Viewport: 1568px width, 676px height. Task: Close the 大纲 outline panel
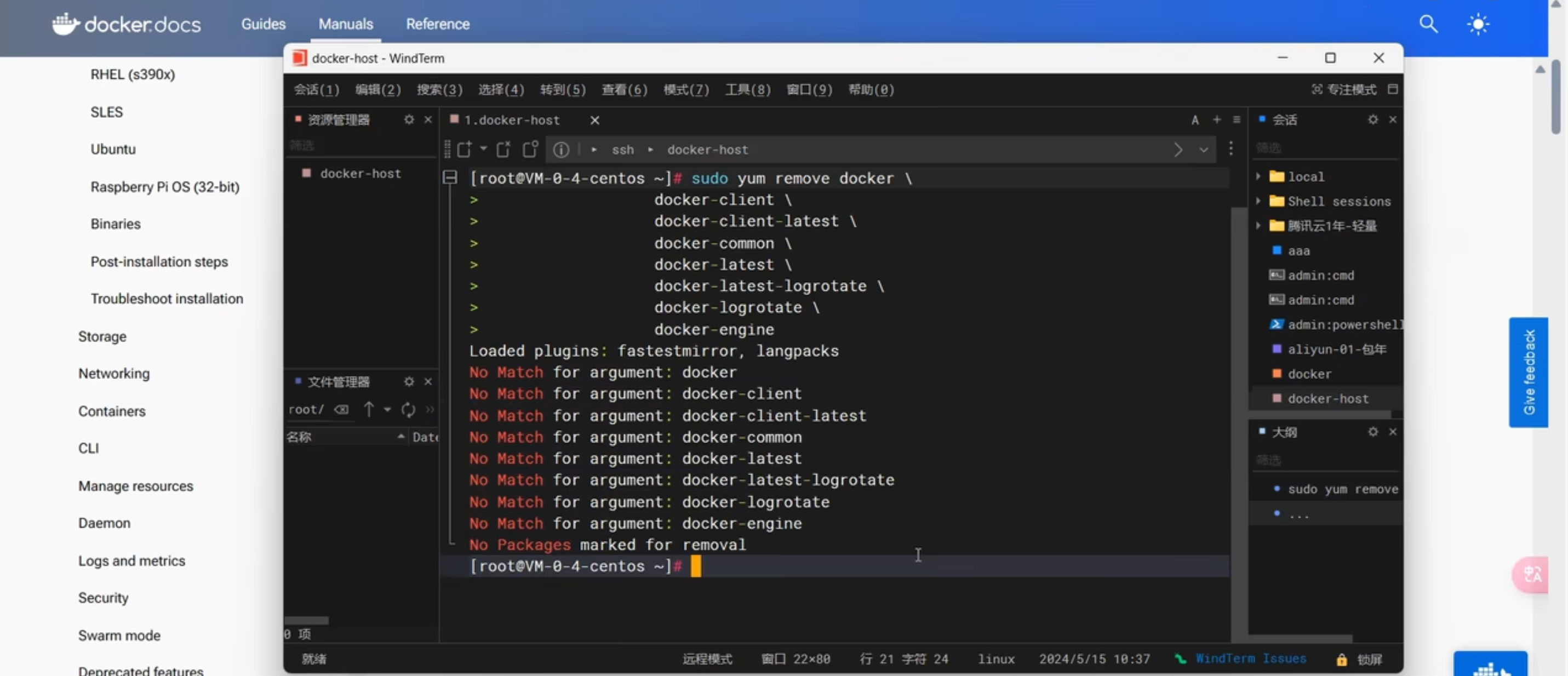pyautogui.click(x=1393, y=432)
